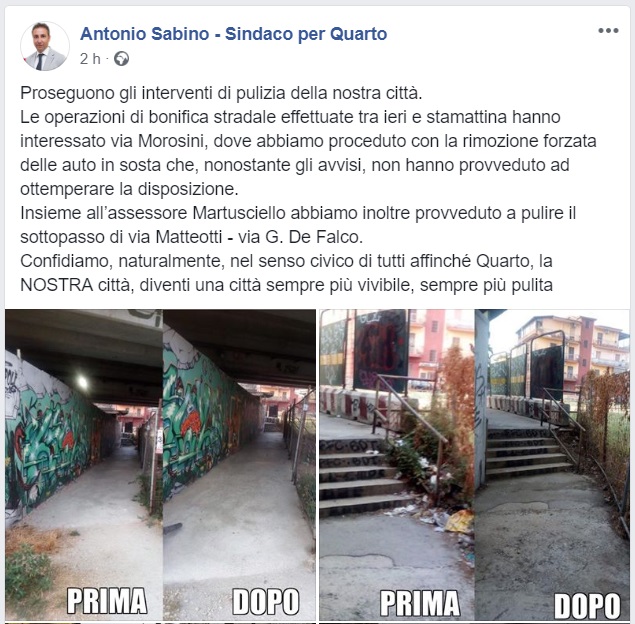
Task: Click the PRIMA label on the stairway photo
Action: pyautogui.click(x=420, y=603)
